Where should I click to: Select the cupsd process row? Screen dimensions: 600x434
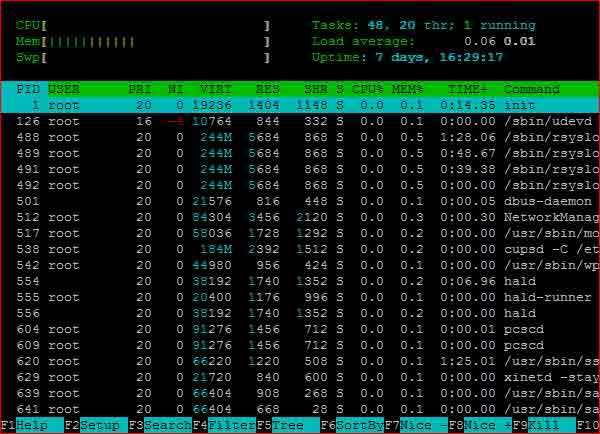(300, 249)
